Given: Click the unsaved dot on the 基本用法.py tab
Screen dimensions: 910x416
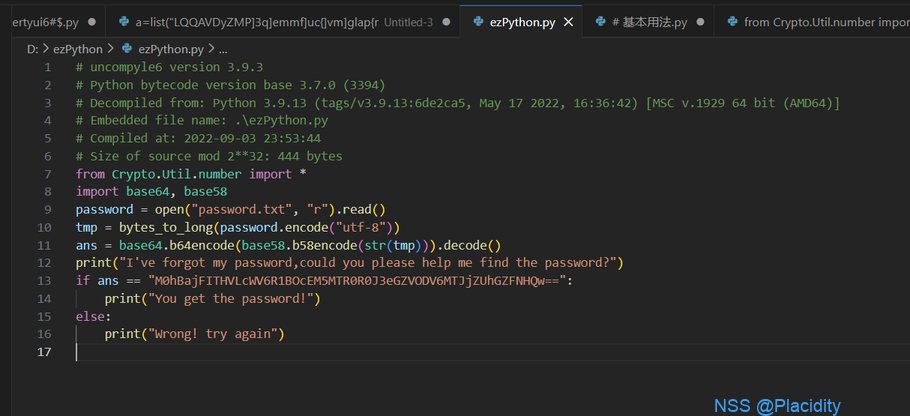Looking at the screenshot, I should 700,22.
